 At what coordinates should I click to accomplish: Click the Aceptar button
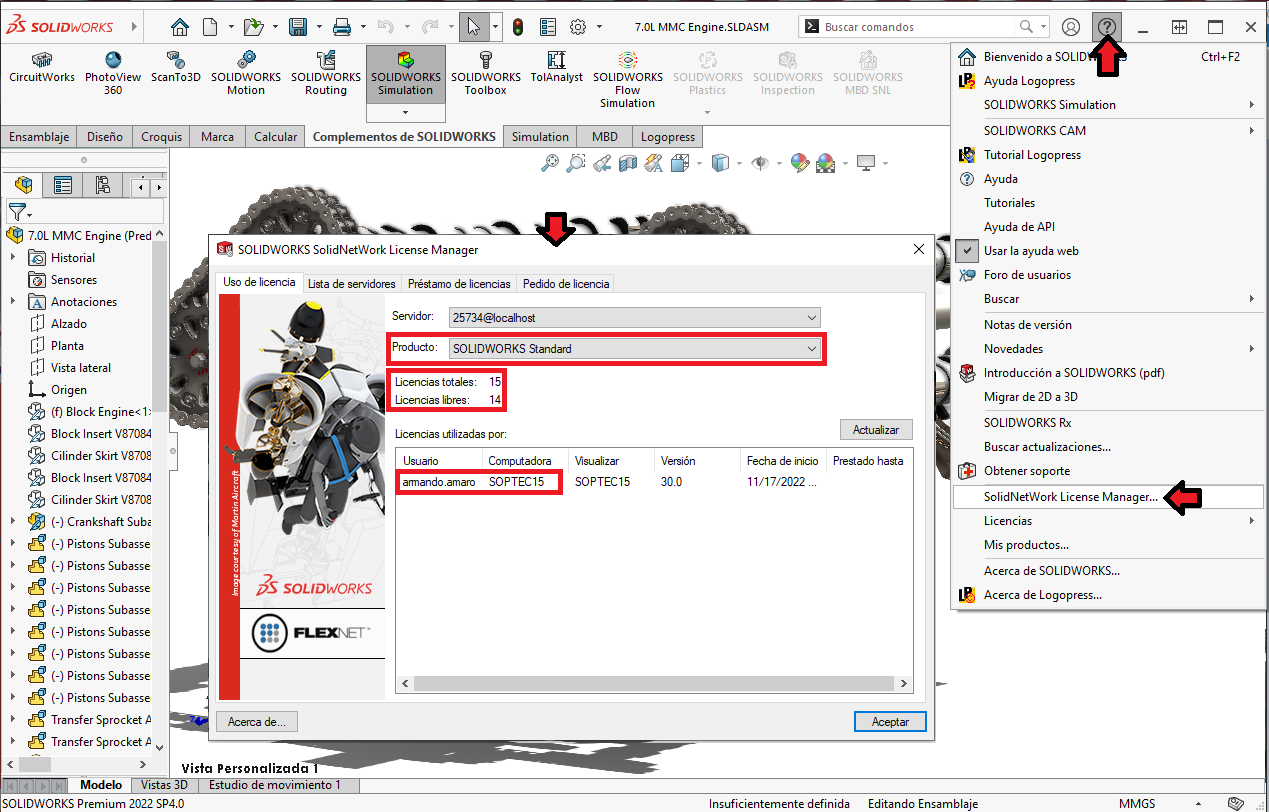click(890, 721)
